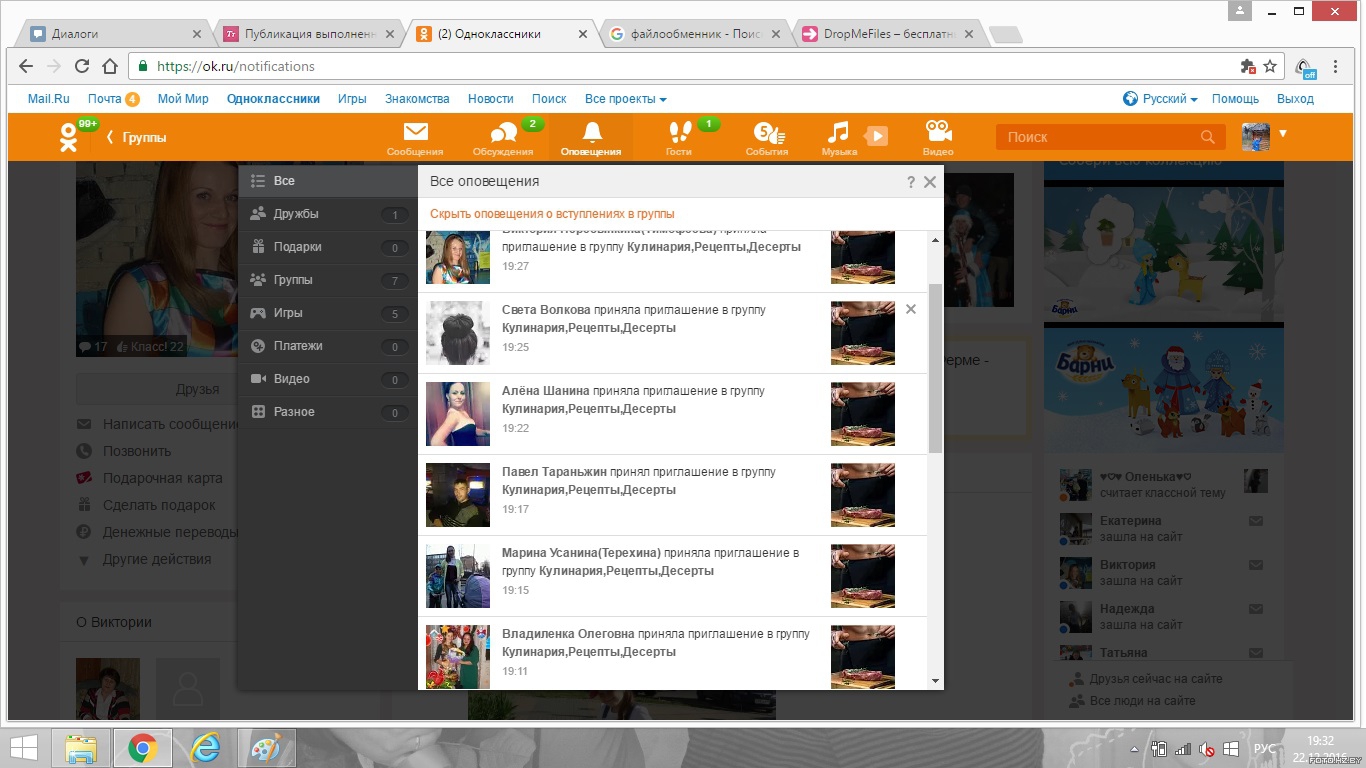
Task: Open help question mark in notifications panel
Action: (x=911, y=182)
